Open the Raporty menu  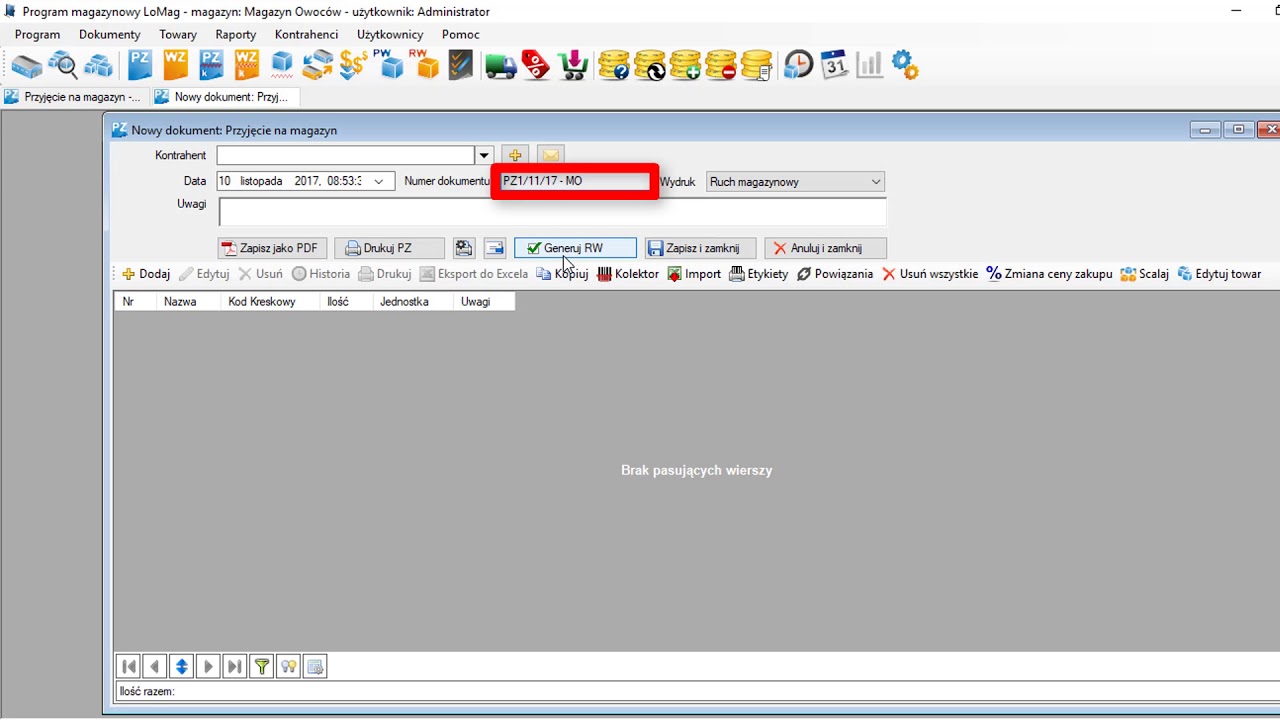point(236,34)
